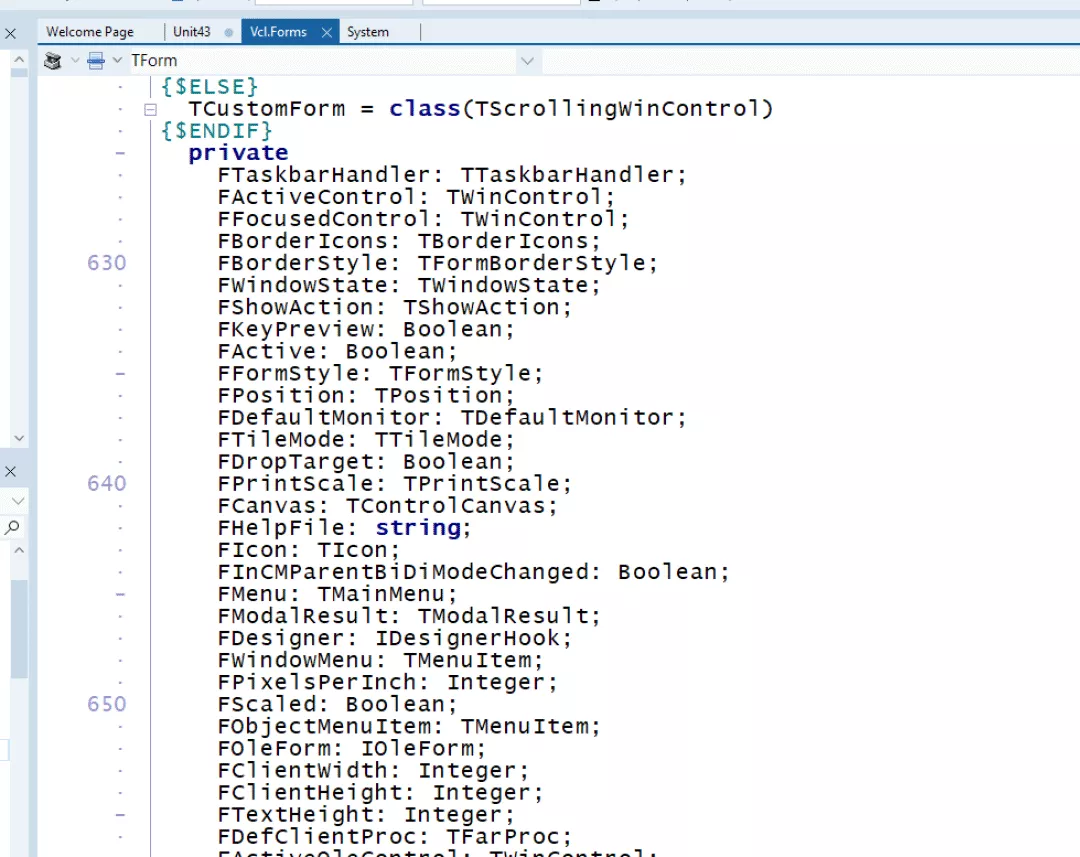The image size is (1080, 857).
Task: Click the FShowAction field line
Action: pos(395,307)
